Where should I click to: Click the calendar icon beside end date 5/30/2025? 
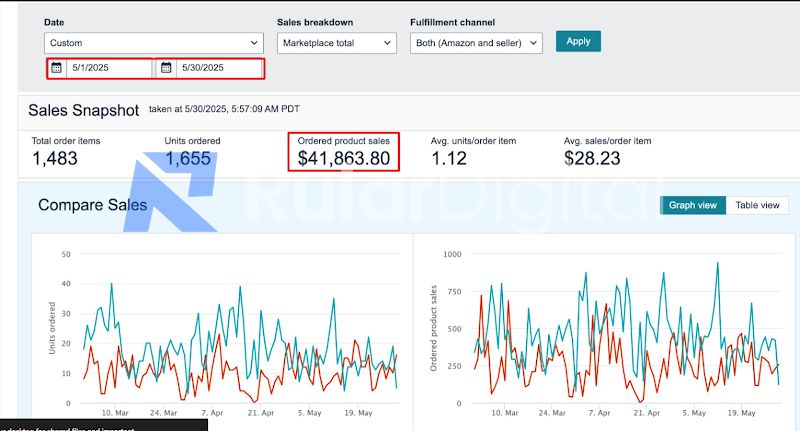[x=166, y=68]
